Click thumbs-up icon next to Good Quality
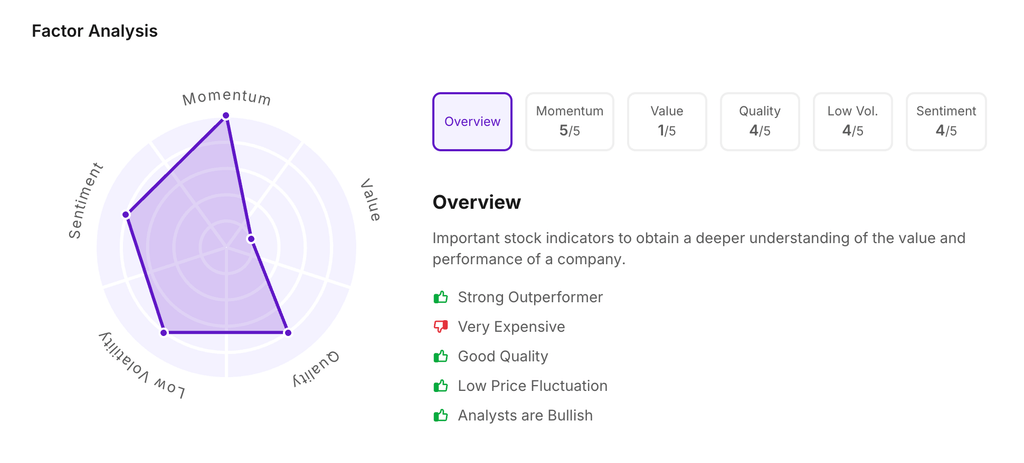 441,356
